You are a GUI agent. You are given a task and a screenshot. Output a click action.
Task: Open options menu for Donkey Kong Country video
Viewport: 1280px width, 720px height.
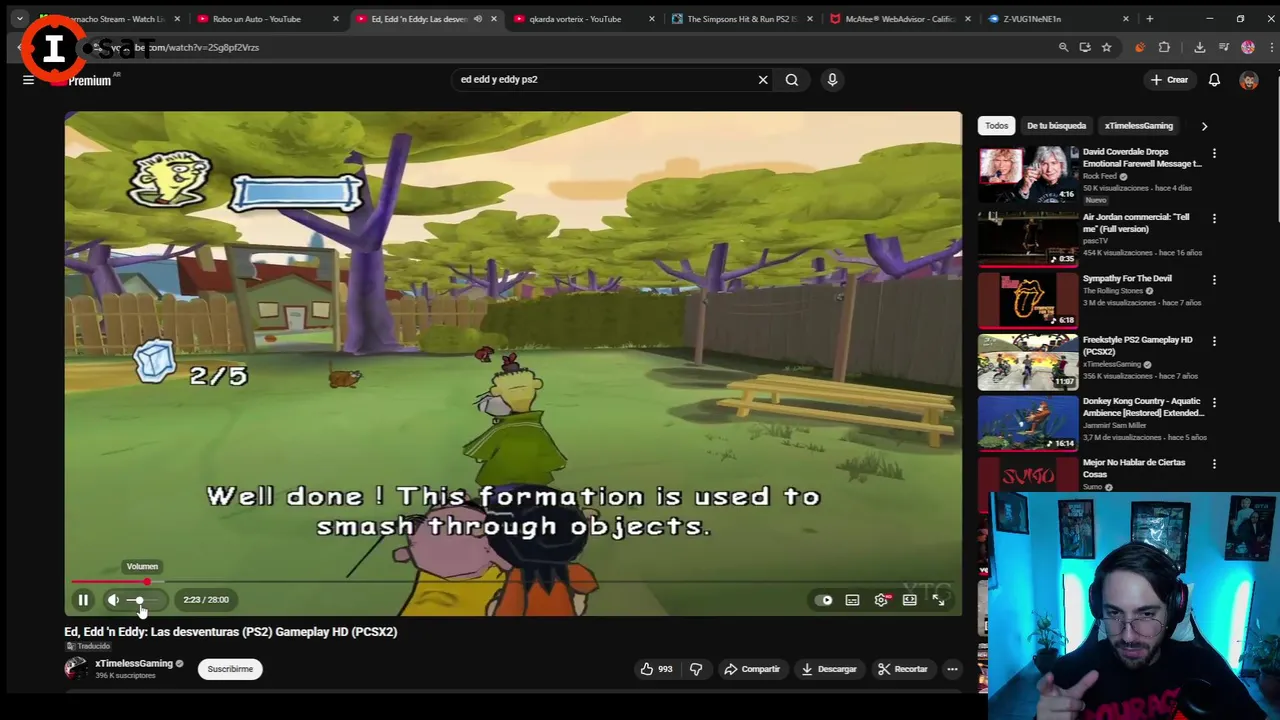point(1214,403)
